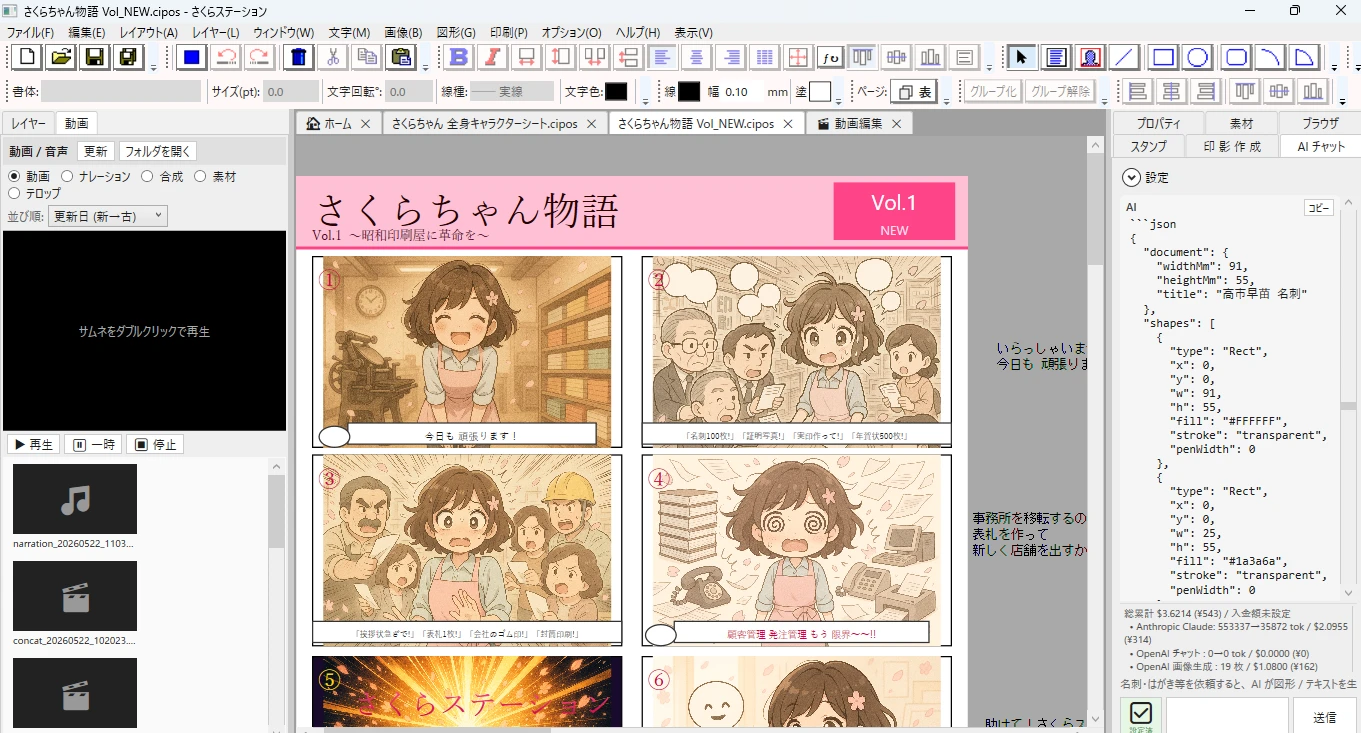Toggle italic with the red I icon

pos(493,57)
